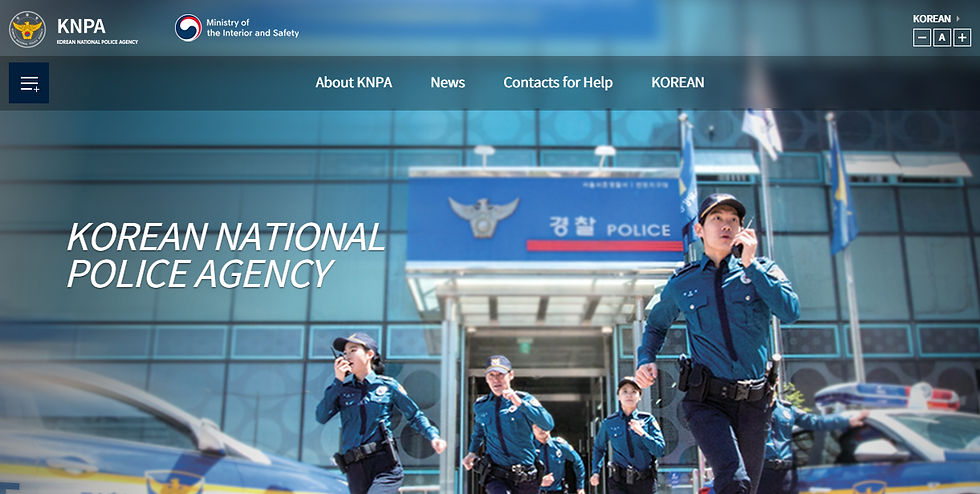Screen dimensions: 980x494
Task: Increase font size with plus button
Action: (x=962, y=38)
